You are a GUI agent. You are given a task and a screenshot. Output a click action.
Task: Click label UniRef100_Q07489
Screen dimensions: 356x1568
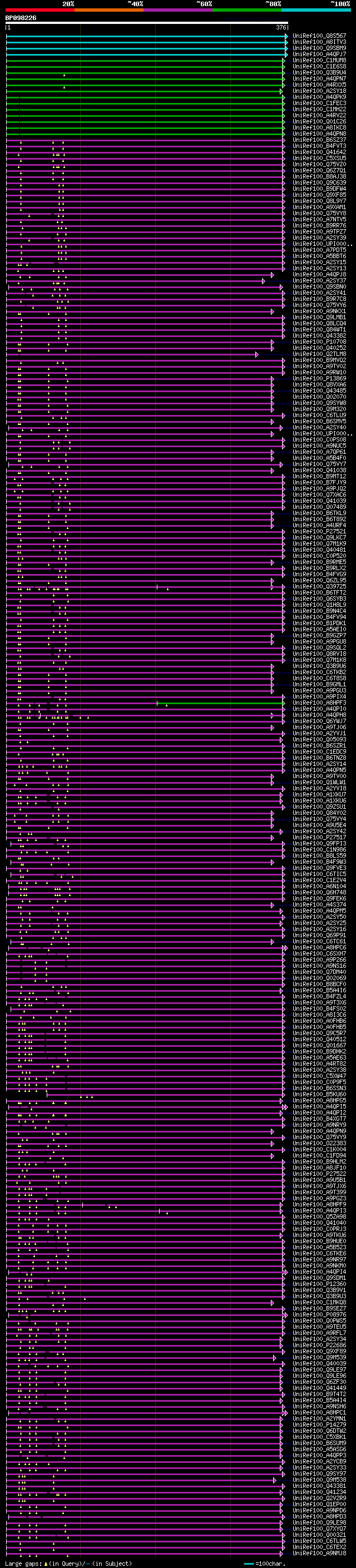(x=319, y=506)
